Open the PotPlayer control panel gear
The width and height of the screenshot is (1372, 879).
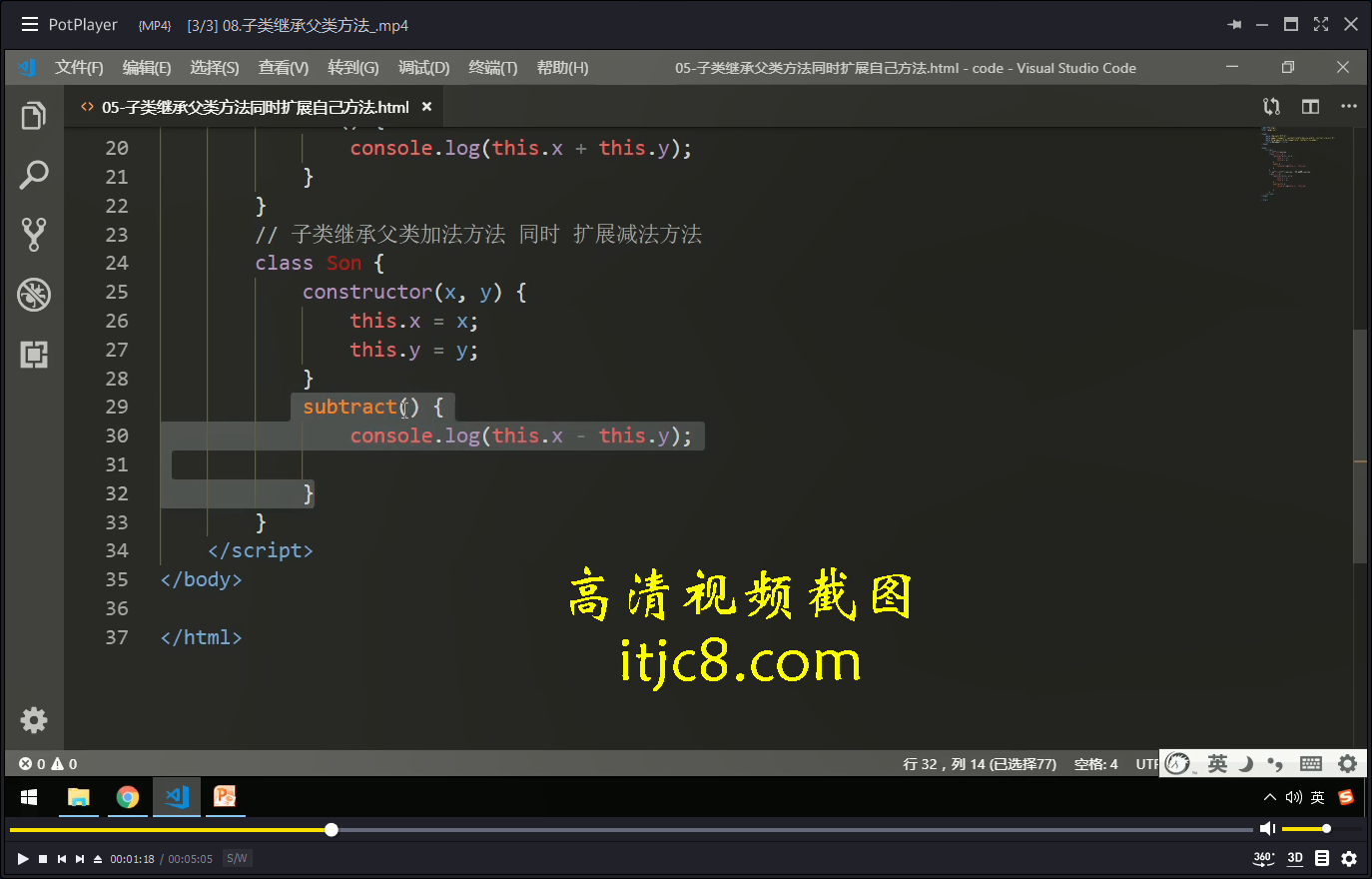coord(1349,858)
